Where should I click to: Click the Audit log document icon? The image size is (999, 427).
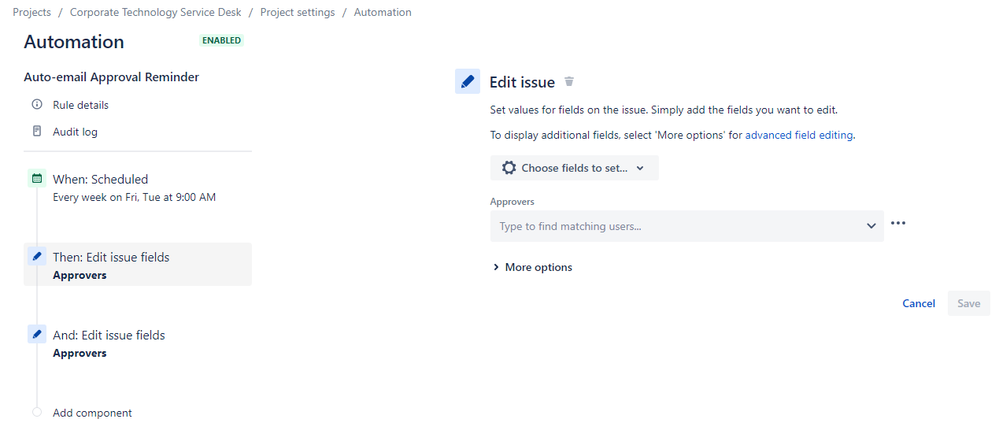coord(37,131)
